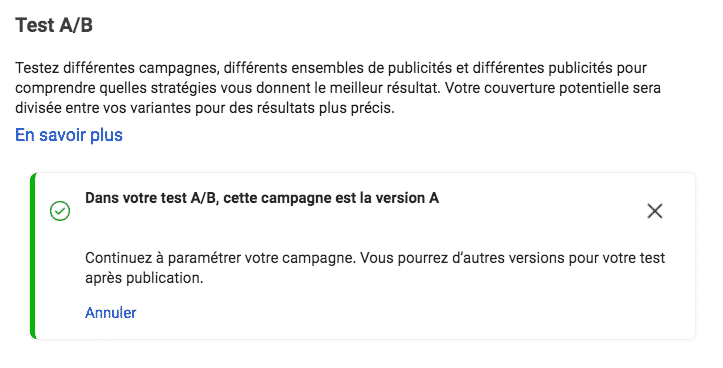The height and width of the screenshot is (368, 723).
Task: Click the line starting 'Testez différentes campagnes'
Action: pyautogui.click(x=331, y=68)
